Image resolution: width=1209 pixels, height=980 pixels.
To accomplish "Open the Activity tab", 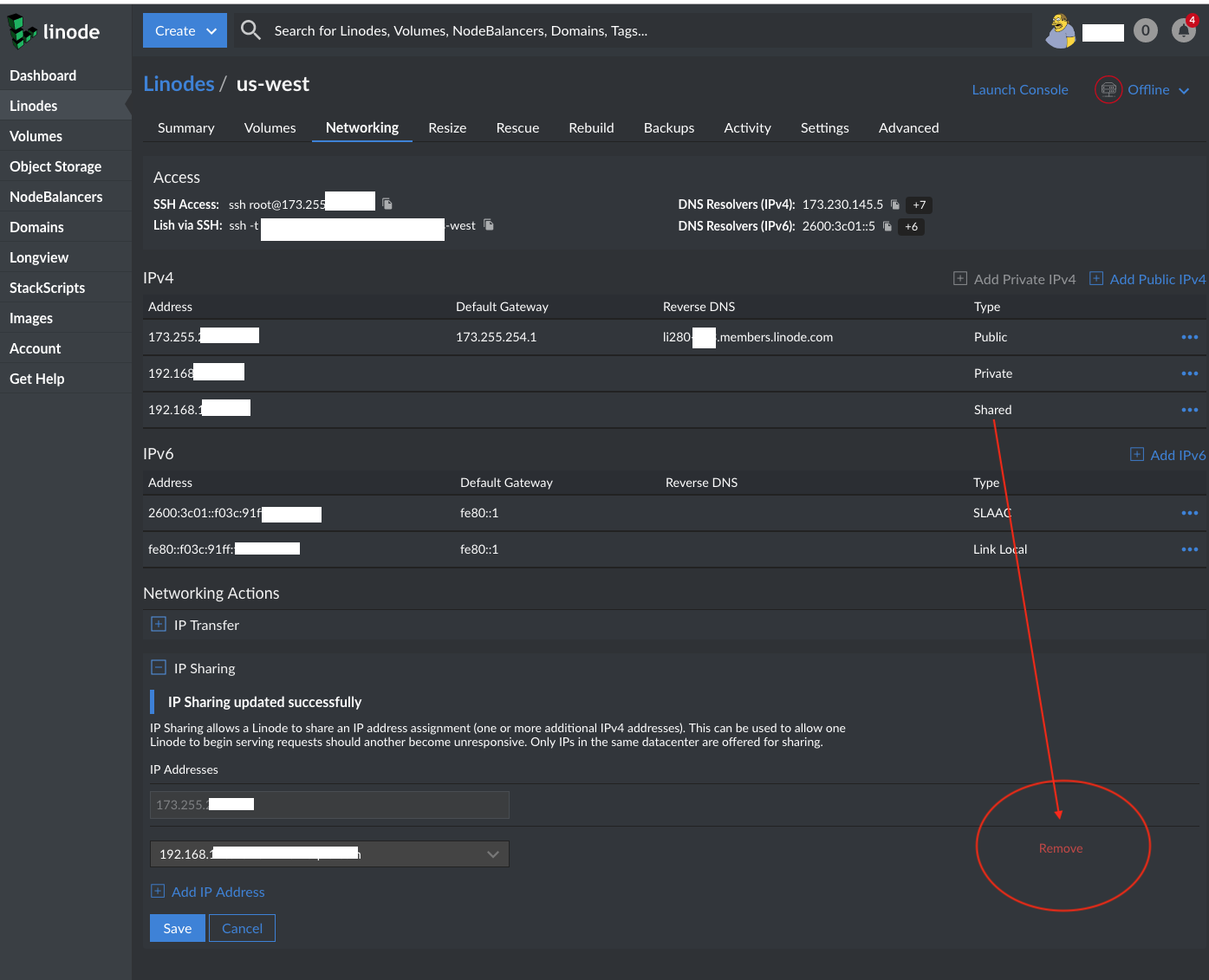I will tap(747, 127).
